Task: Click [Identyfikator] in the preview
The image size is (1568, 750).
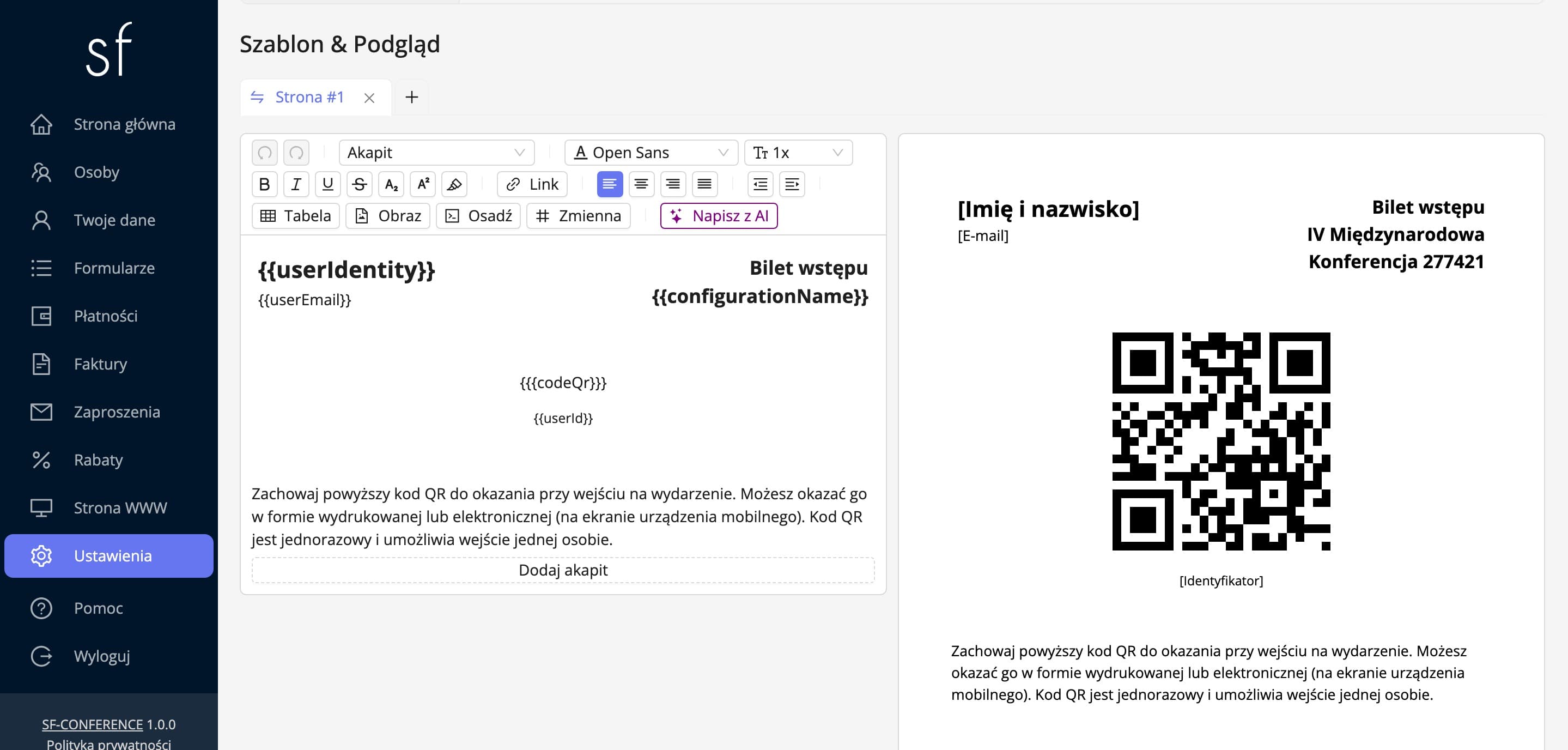Action: point(1221,582)
